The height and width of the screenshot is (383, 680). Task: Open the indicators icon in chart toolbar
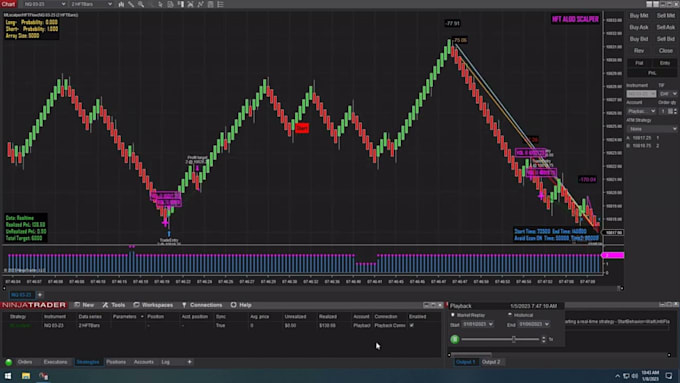[190, 4]
